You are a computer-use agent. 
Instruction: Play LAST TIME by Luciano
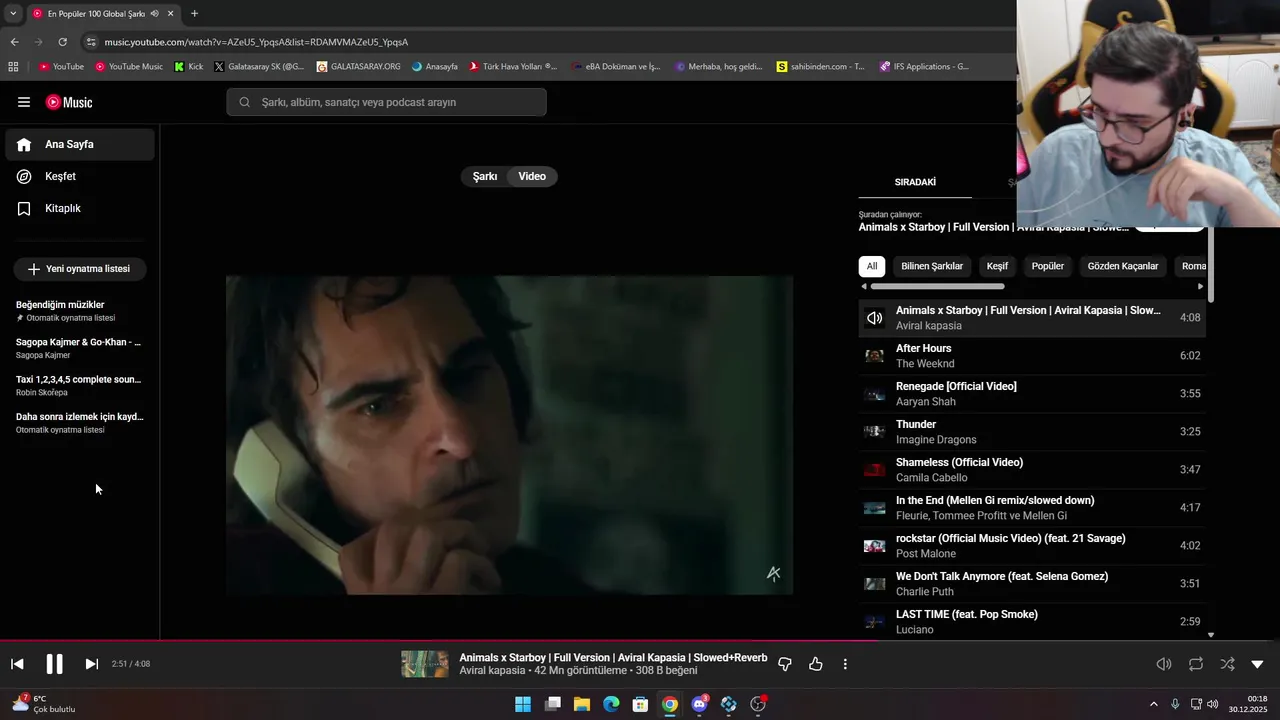click(x=1032, y=622)
